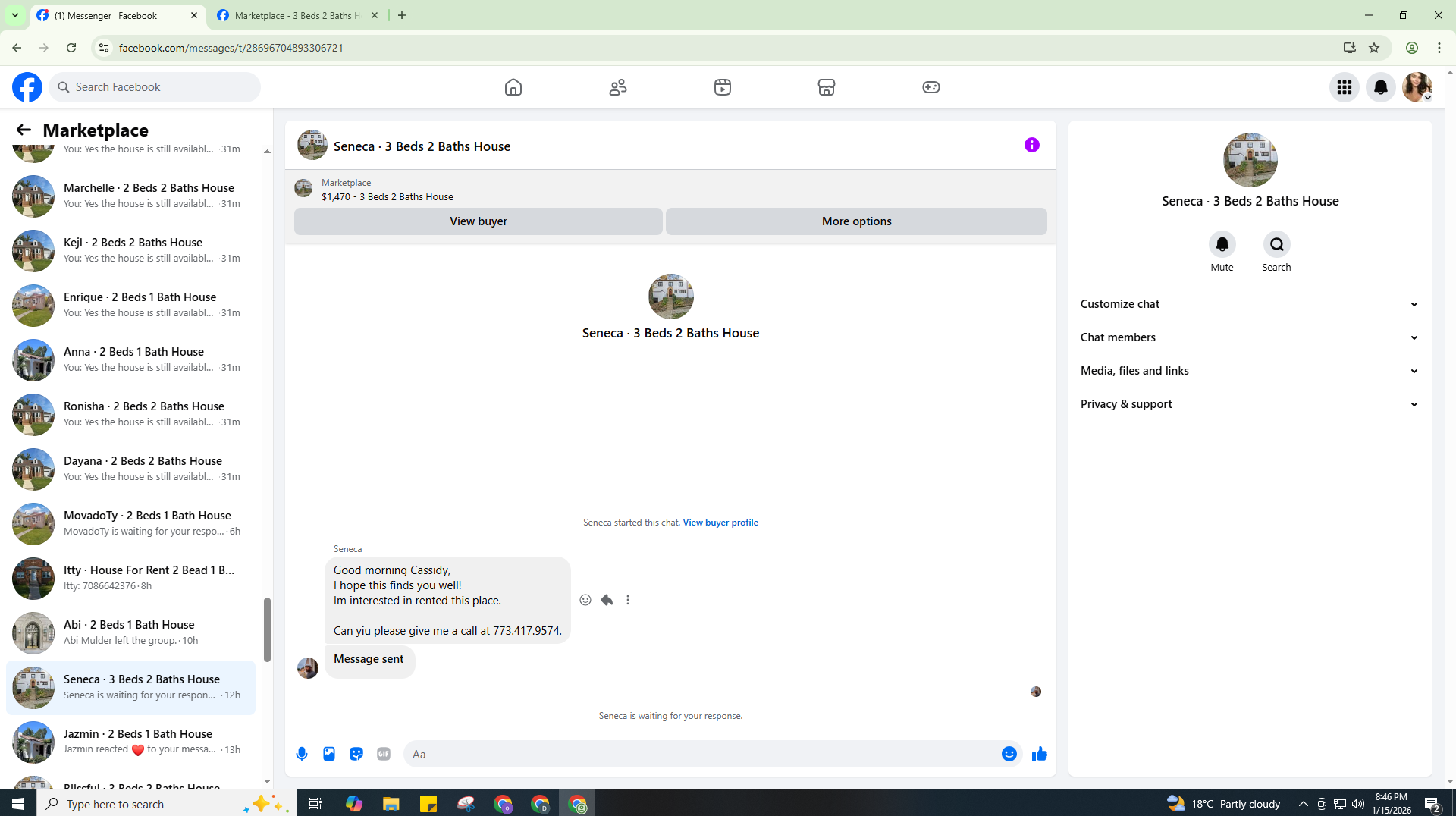This screenshot has width=1456, height=816.
Task: Click the browser address bar URL
Action: click(231, 48)
